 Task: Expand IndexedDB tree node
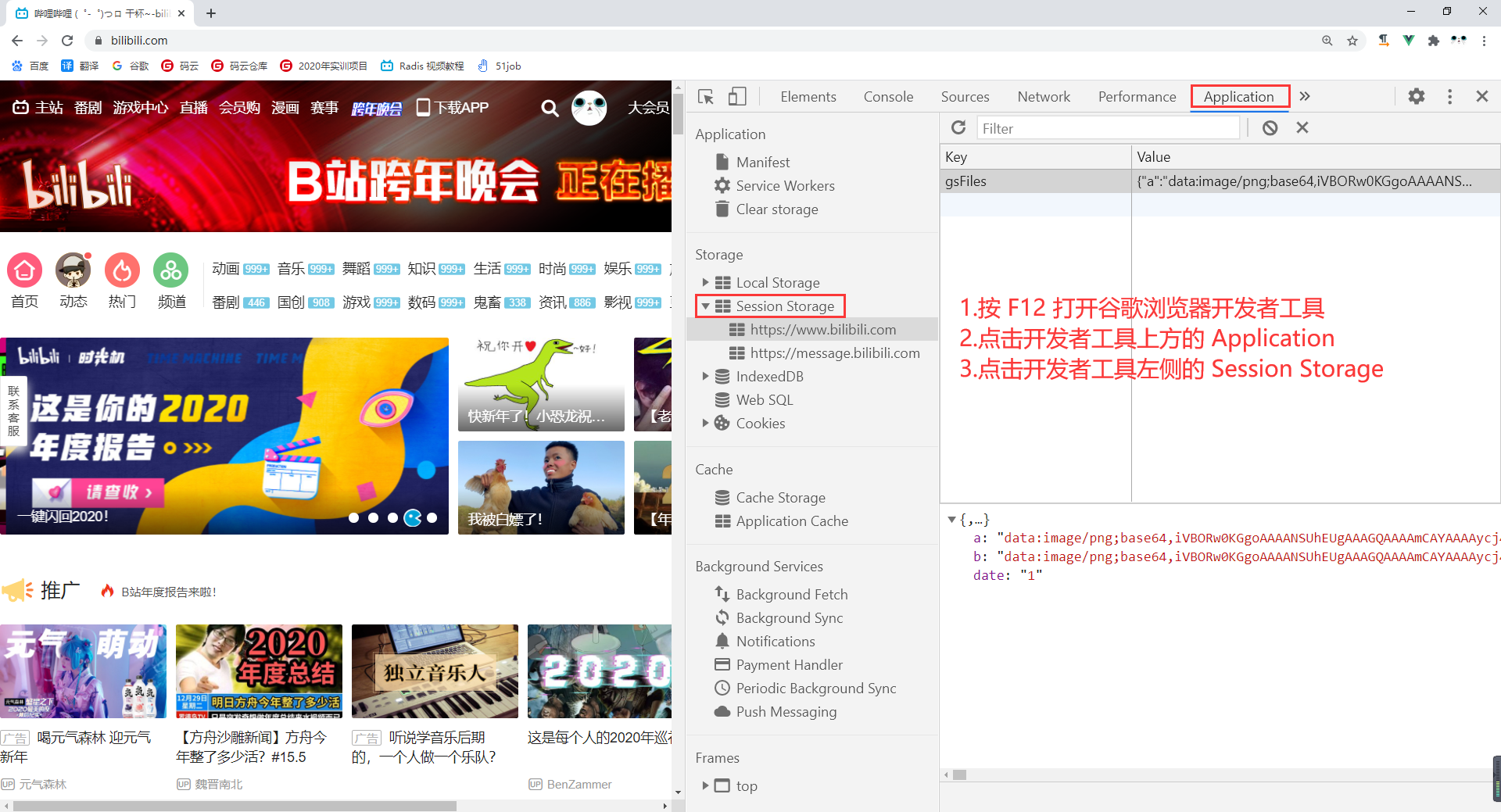[705, 376]
